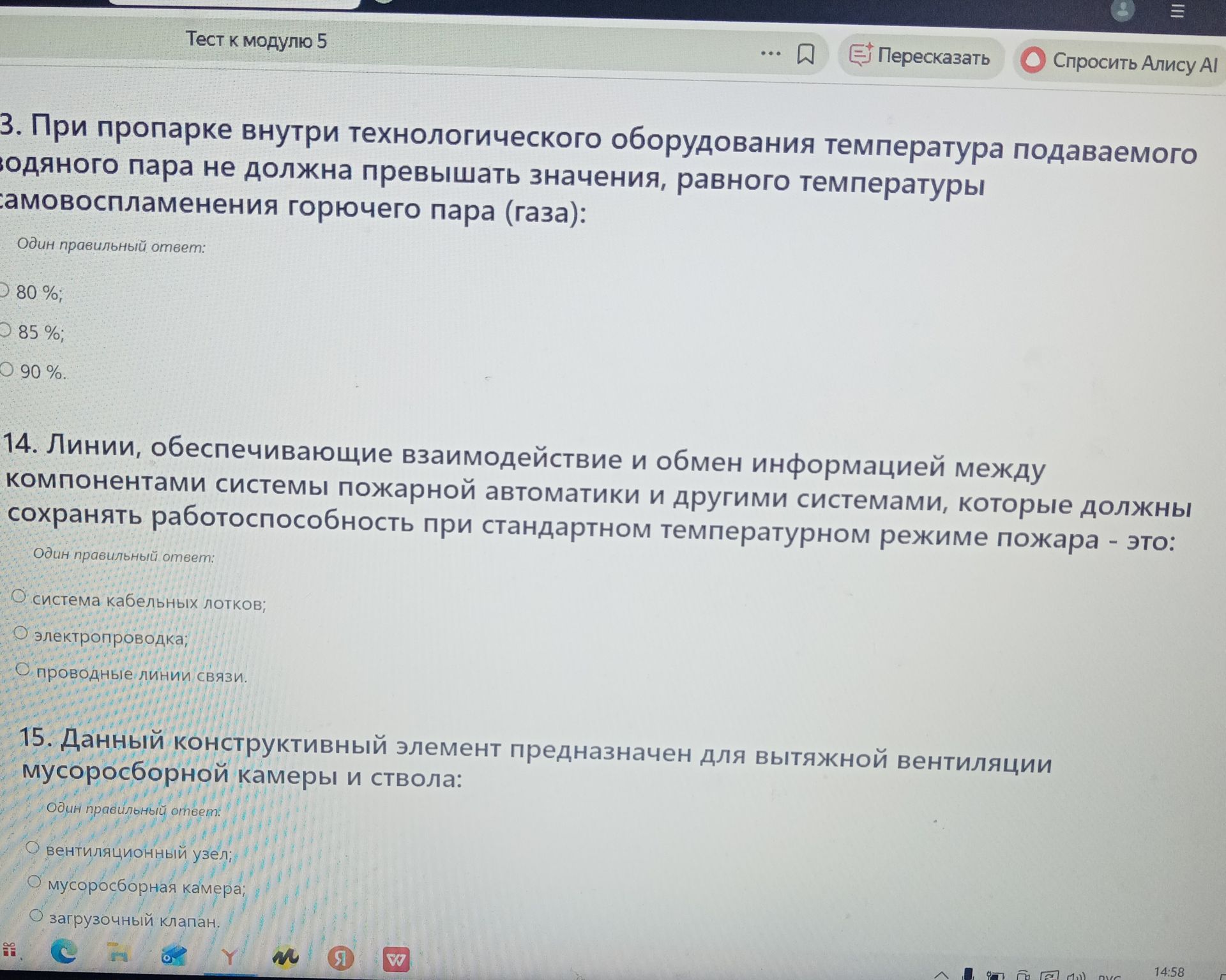Open the WPS Office taskbar icon
The width and height of the screenshot is (1226, 980).
pyautogui.click(x=396, y=959)
